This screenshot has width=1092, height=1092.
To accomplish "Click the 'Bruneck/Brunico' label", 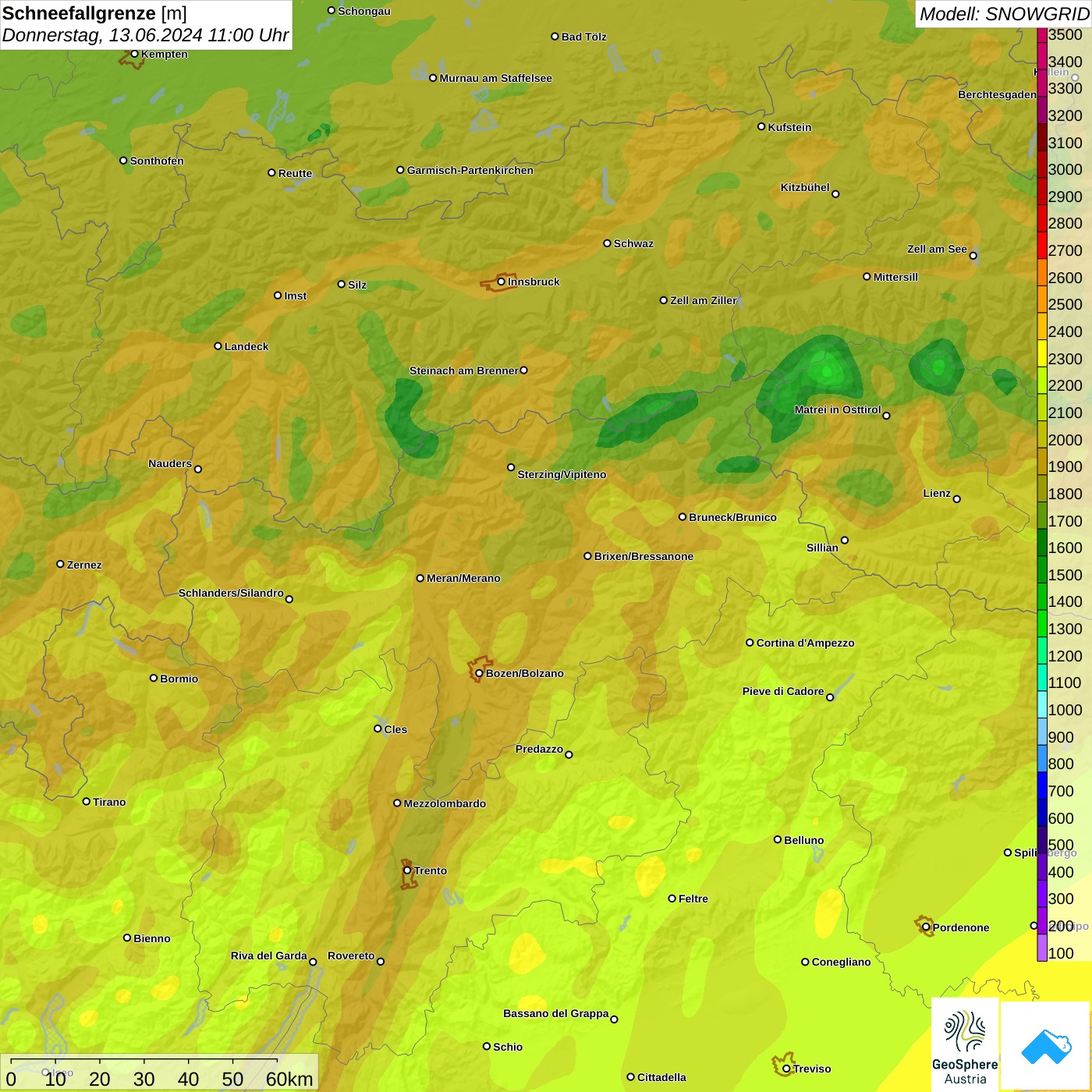I will (732, 517).
